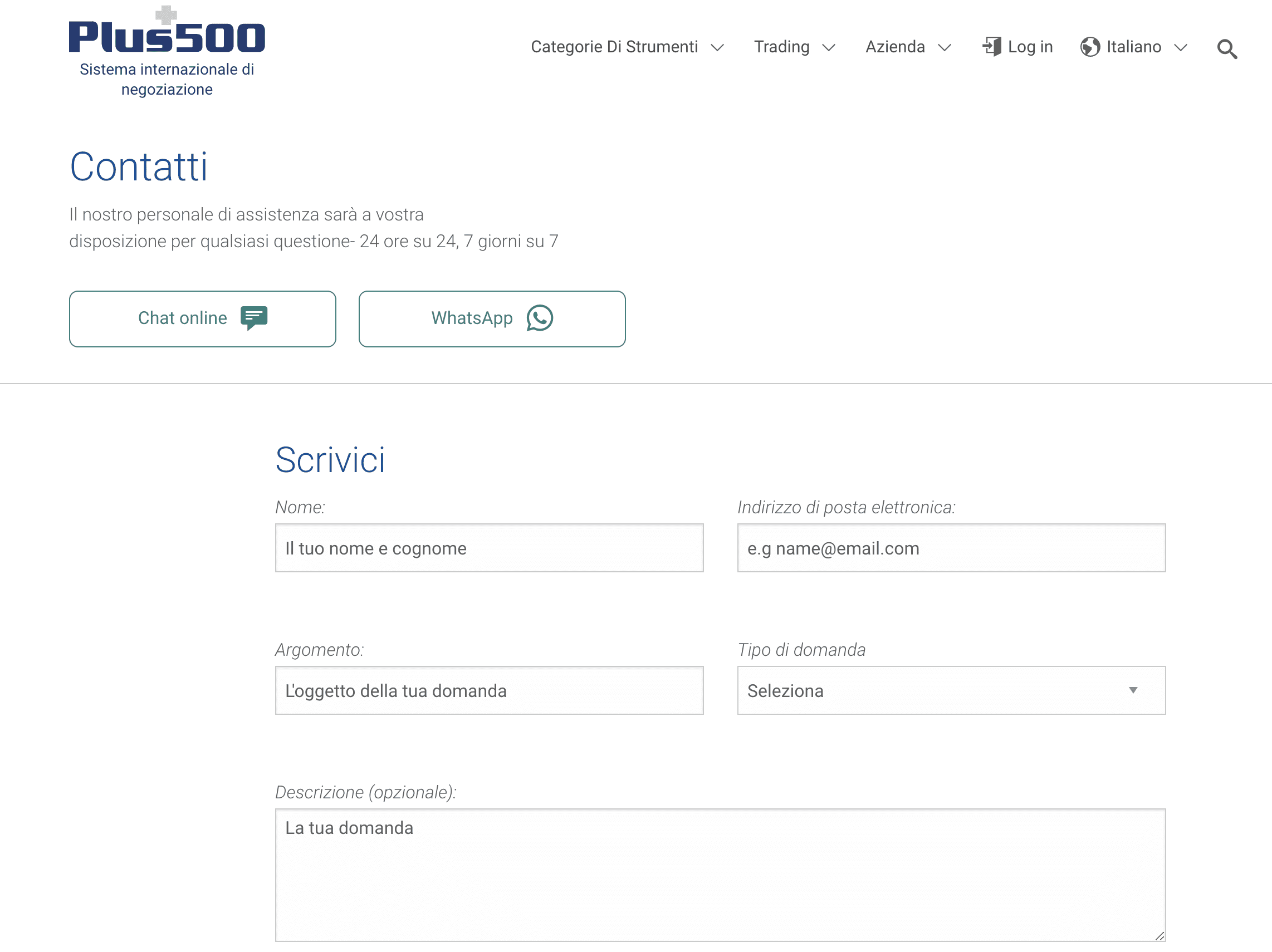This screenshot has width=1272, height=952.
Task: Open the Trading menu item
Action: coord(781,47)
